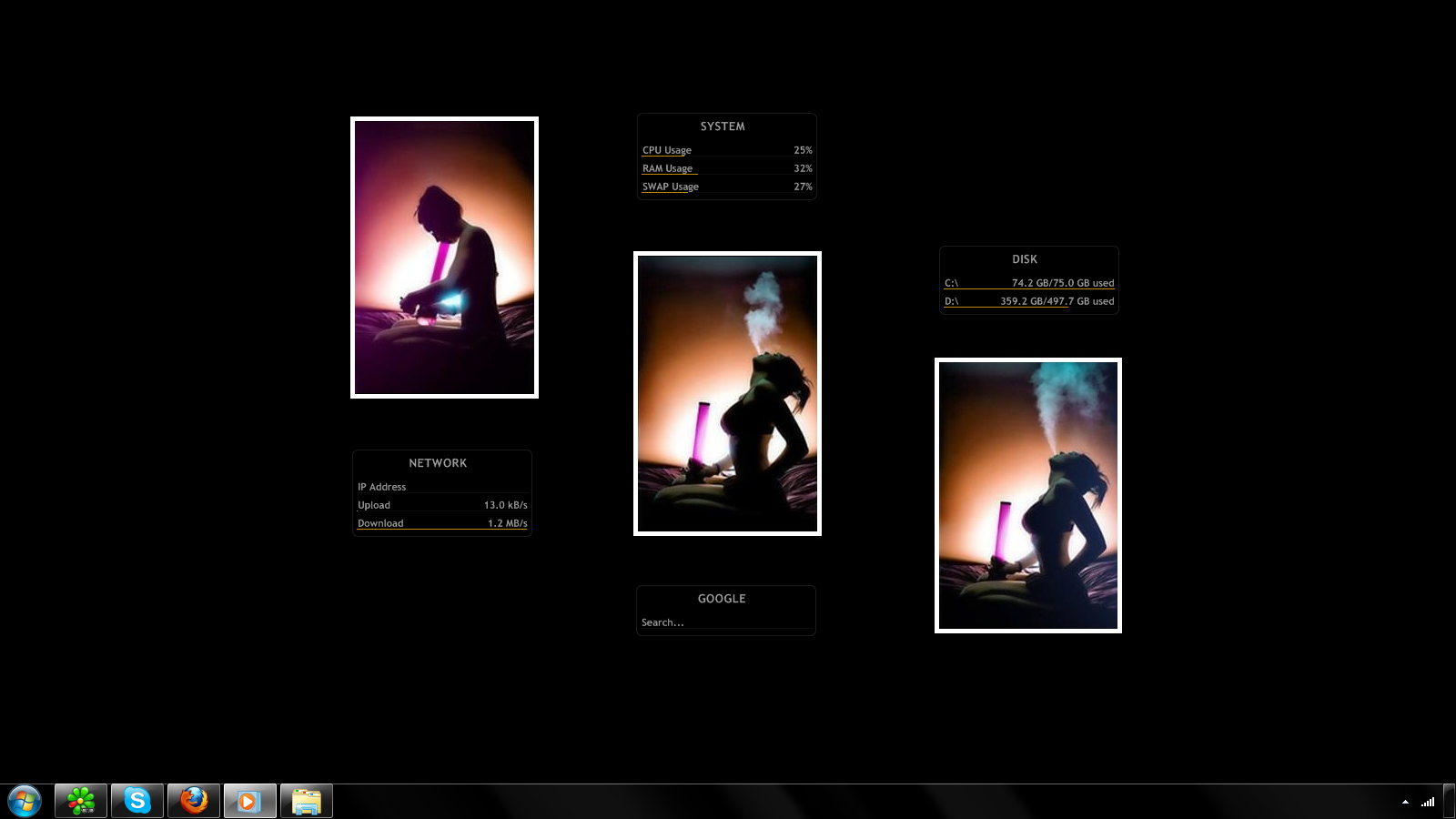Launch ICQ from the taskbar

click(x=81, y=801)
